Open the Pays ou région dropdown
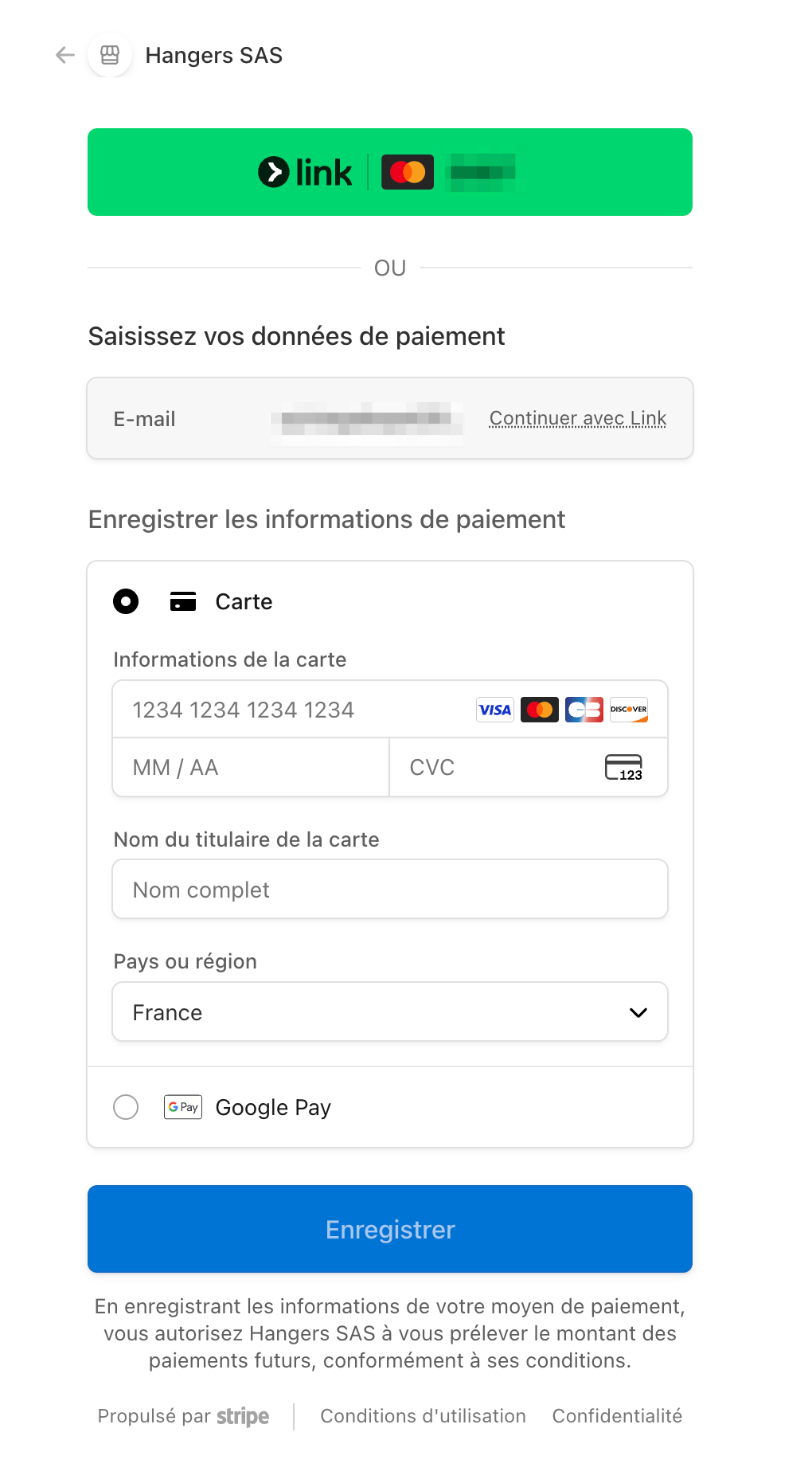 tap(390, 1012)
